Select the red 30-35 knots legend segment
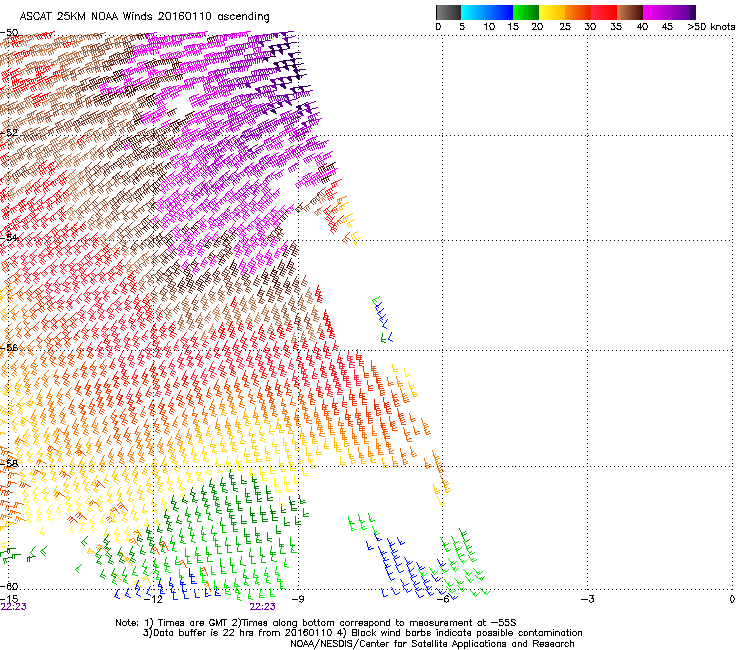The image size is (740, 650). click(x=604, y=12)
